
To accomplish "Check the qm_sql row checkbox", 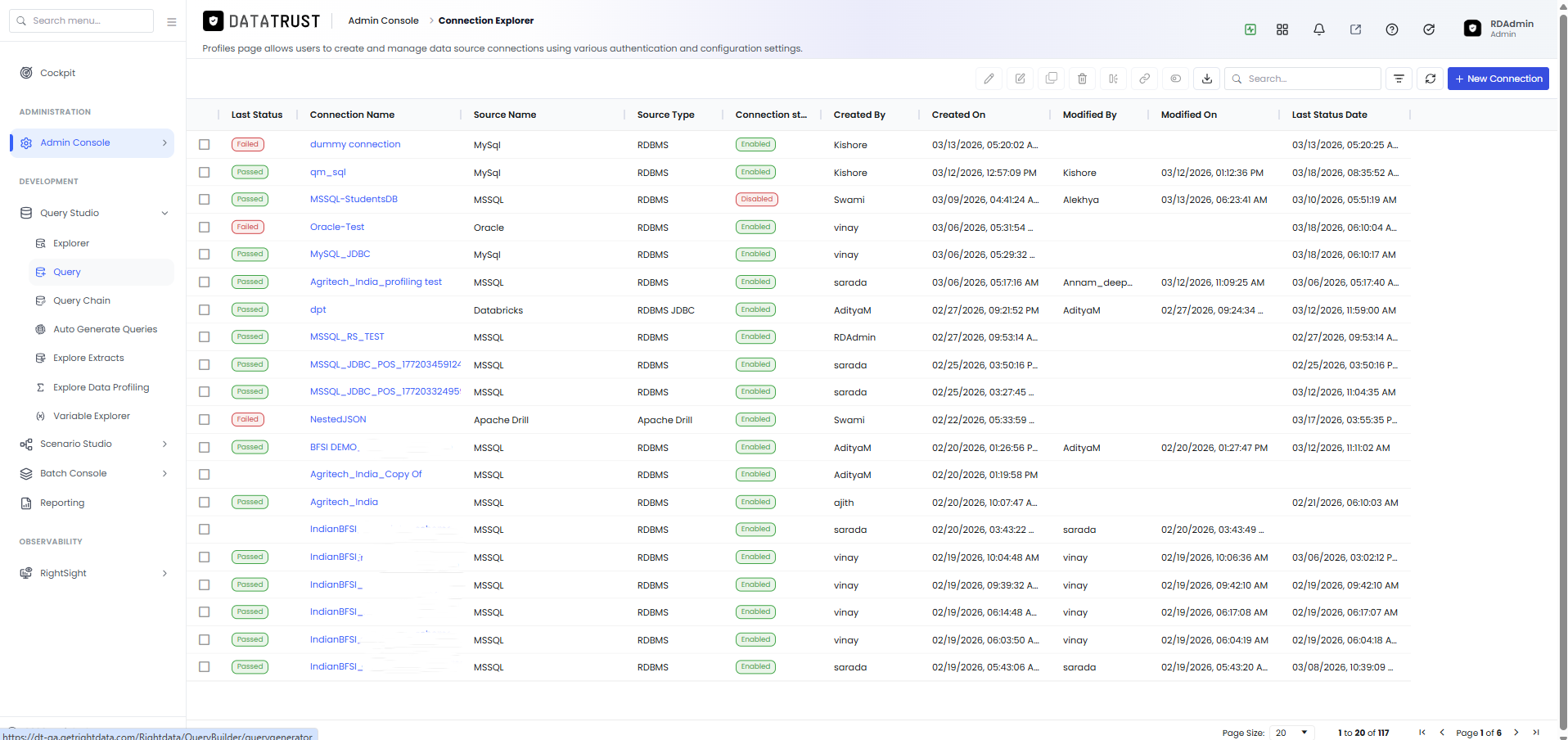I will [205, 173].
